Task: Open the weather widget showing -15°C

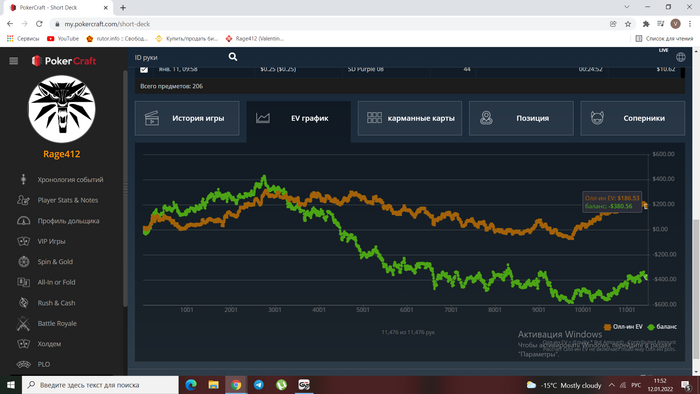Action: click(x=564, y=385)
